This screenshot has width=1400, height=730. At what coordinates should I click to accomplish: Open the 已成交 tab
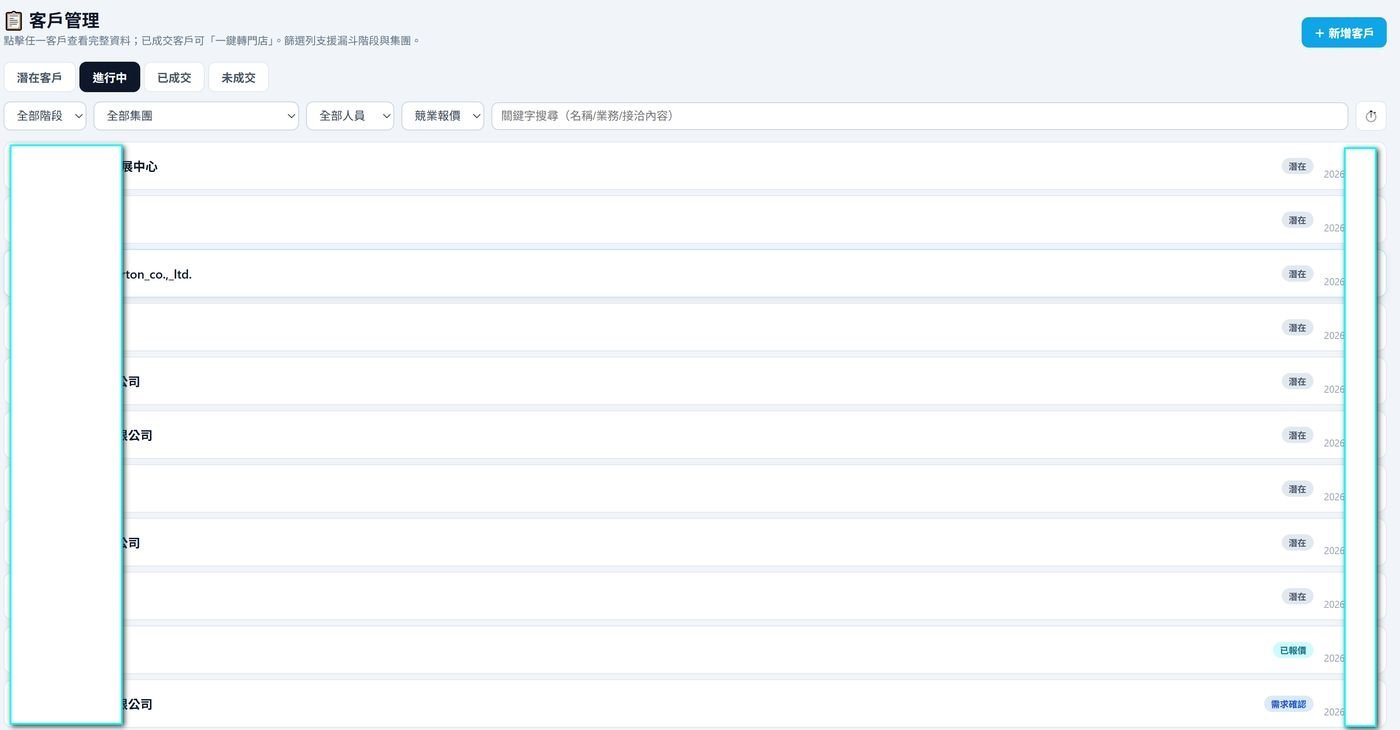(174, 77)
